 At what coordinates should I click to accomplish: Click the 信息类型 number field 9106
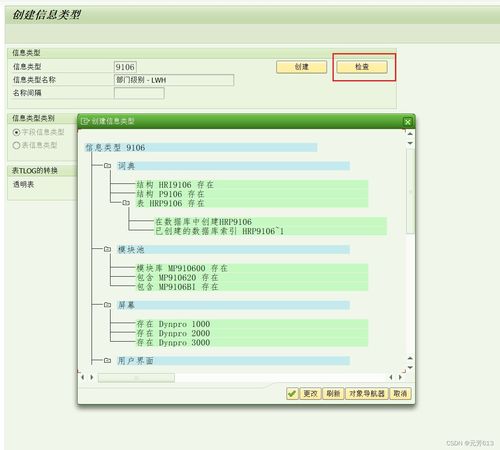point(125,67)
